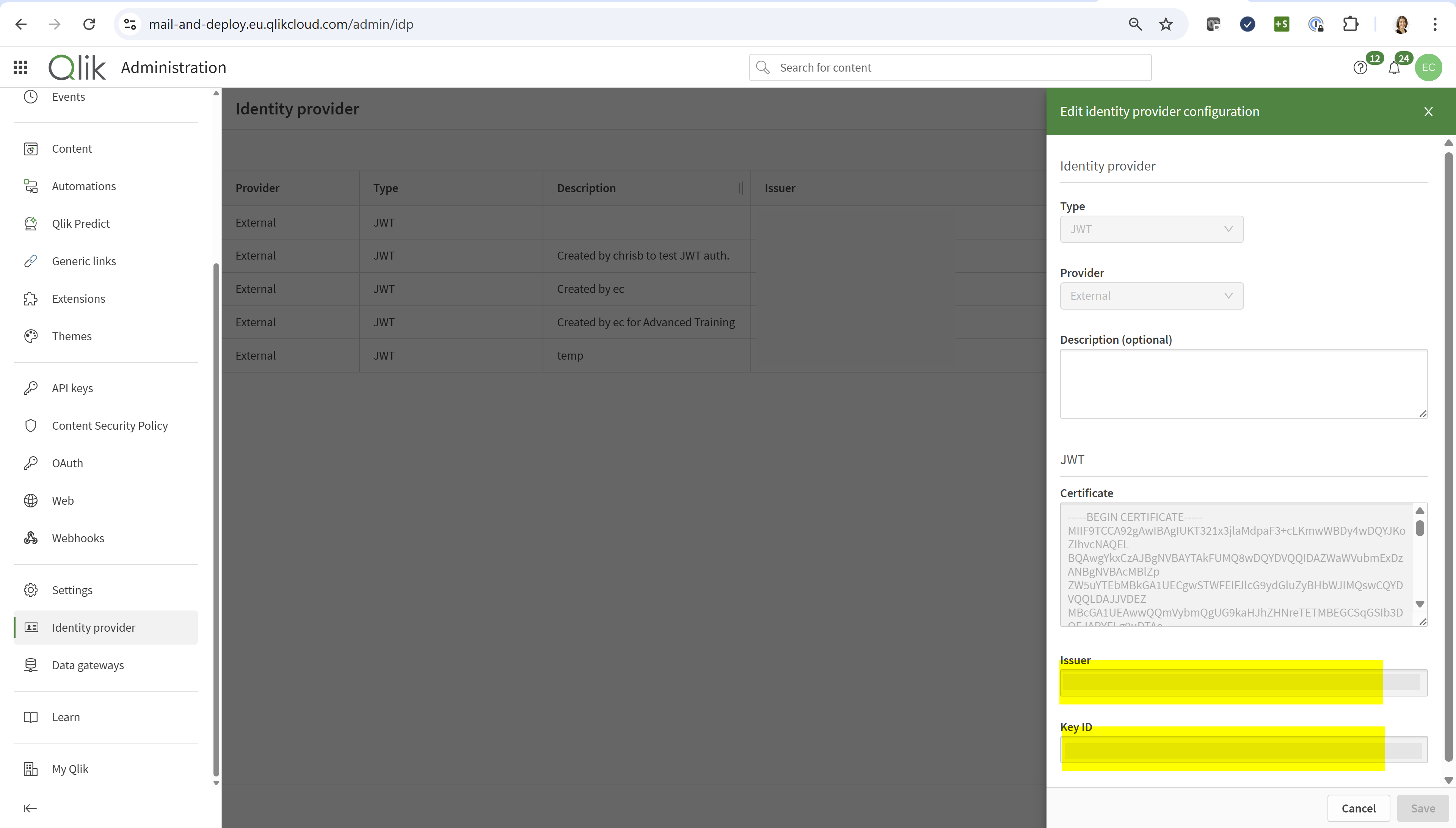Viewport: 1456px width, 828px height.
Task: Click the browser zoom magnifier icon
Action: [x=1135, y=24]
